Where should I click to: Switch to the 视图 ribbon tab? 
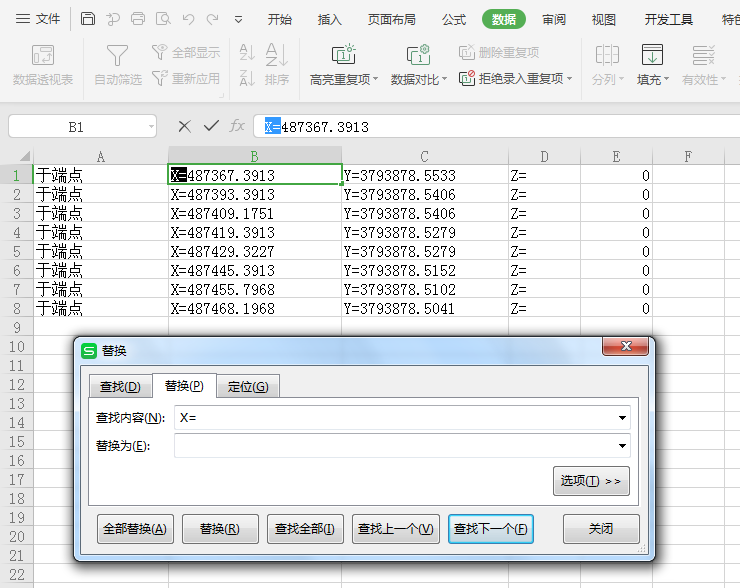[x=604, y=19]
